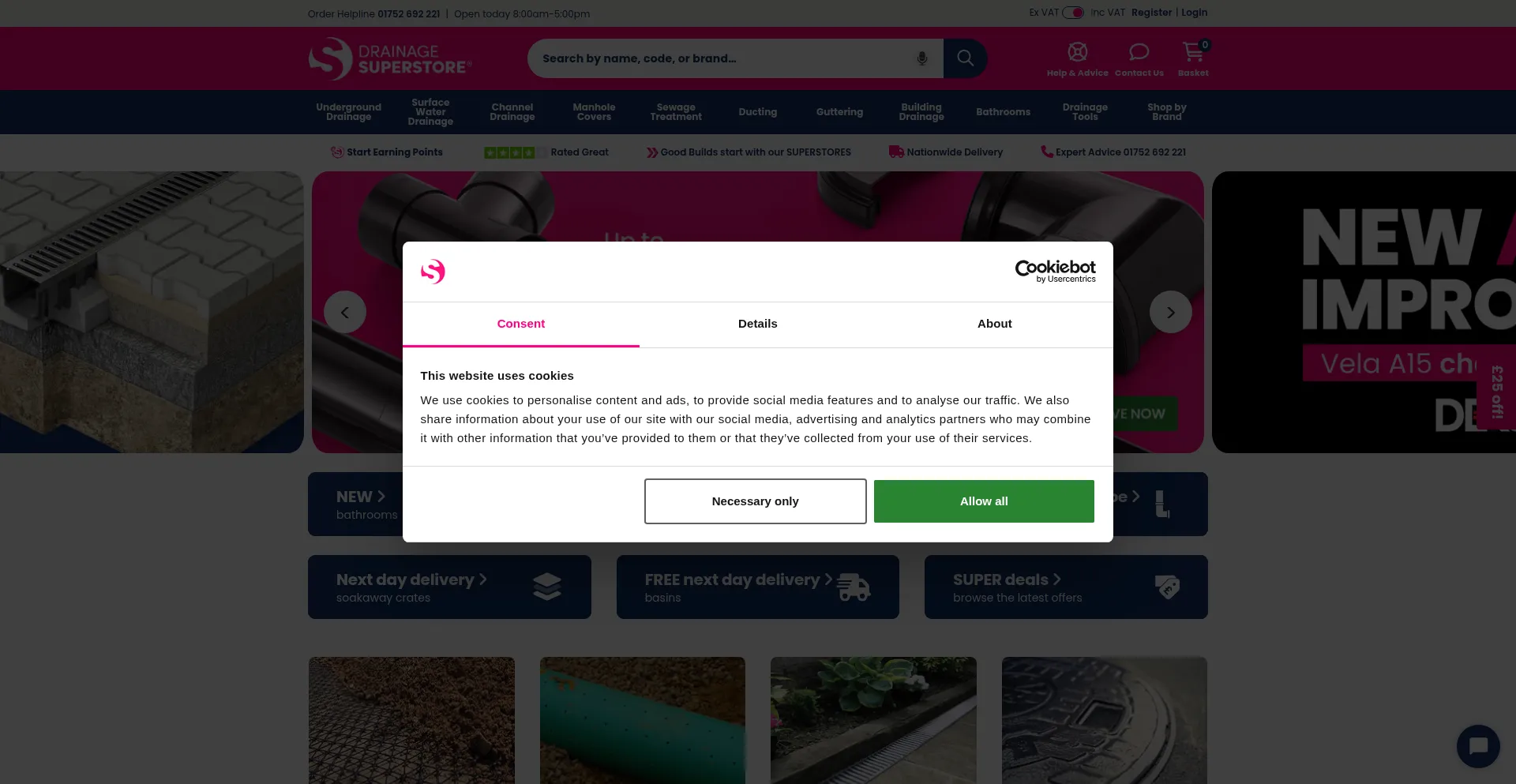Switch to the Details tab
1516x784 pixels.
[758, 324]
